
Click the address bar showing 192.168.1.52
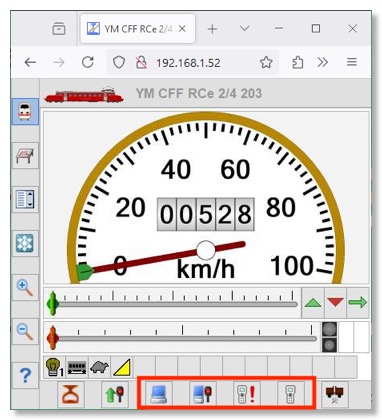pos(192,62)
